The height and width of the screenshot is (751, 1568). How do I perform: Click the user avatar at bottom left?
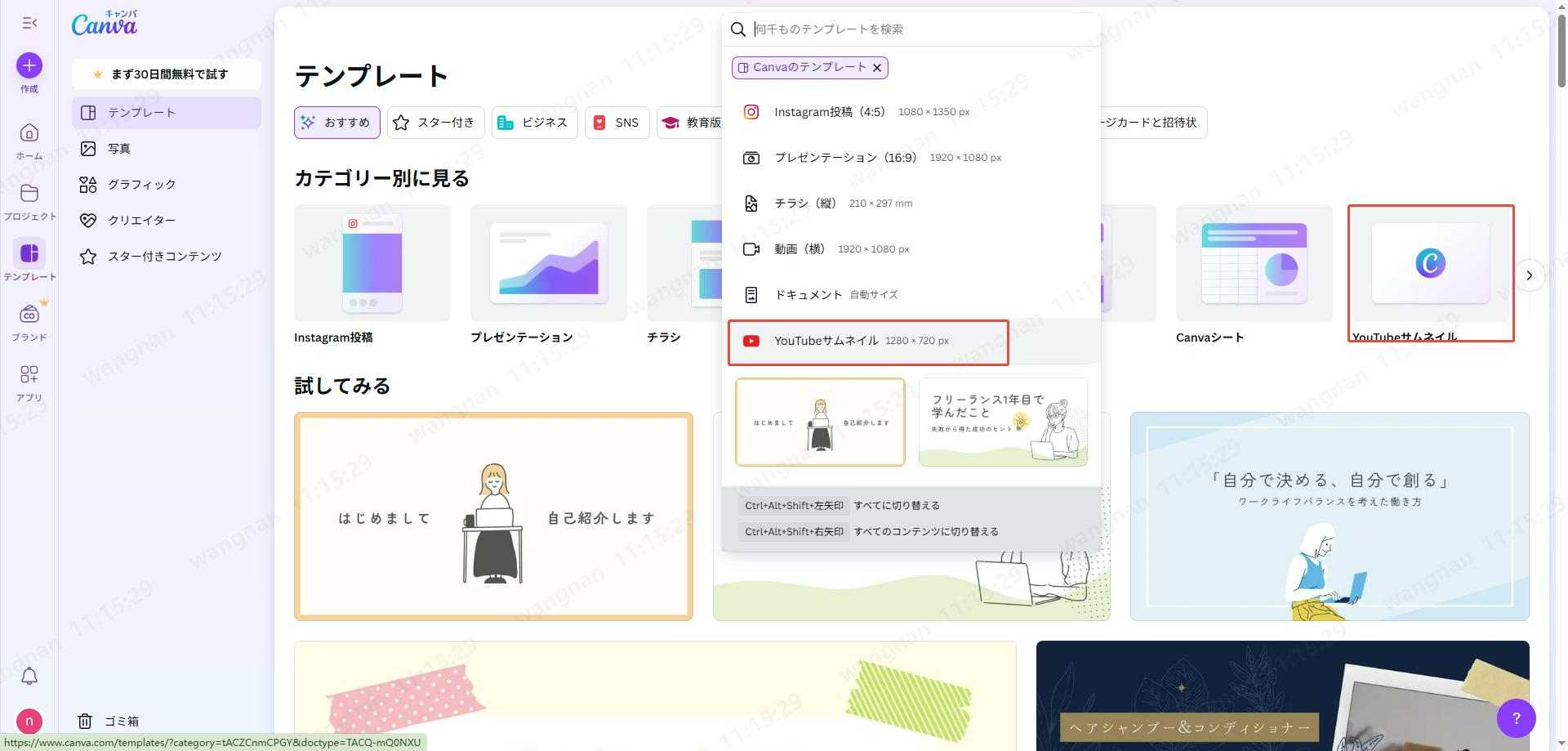tap(29, 722)
